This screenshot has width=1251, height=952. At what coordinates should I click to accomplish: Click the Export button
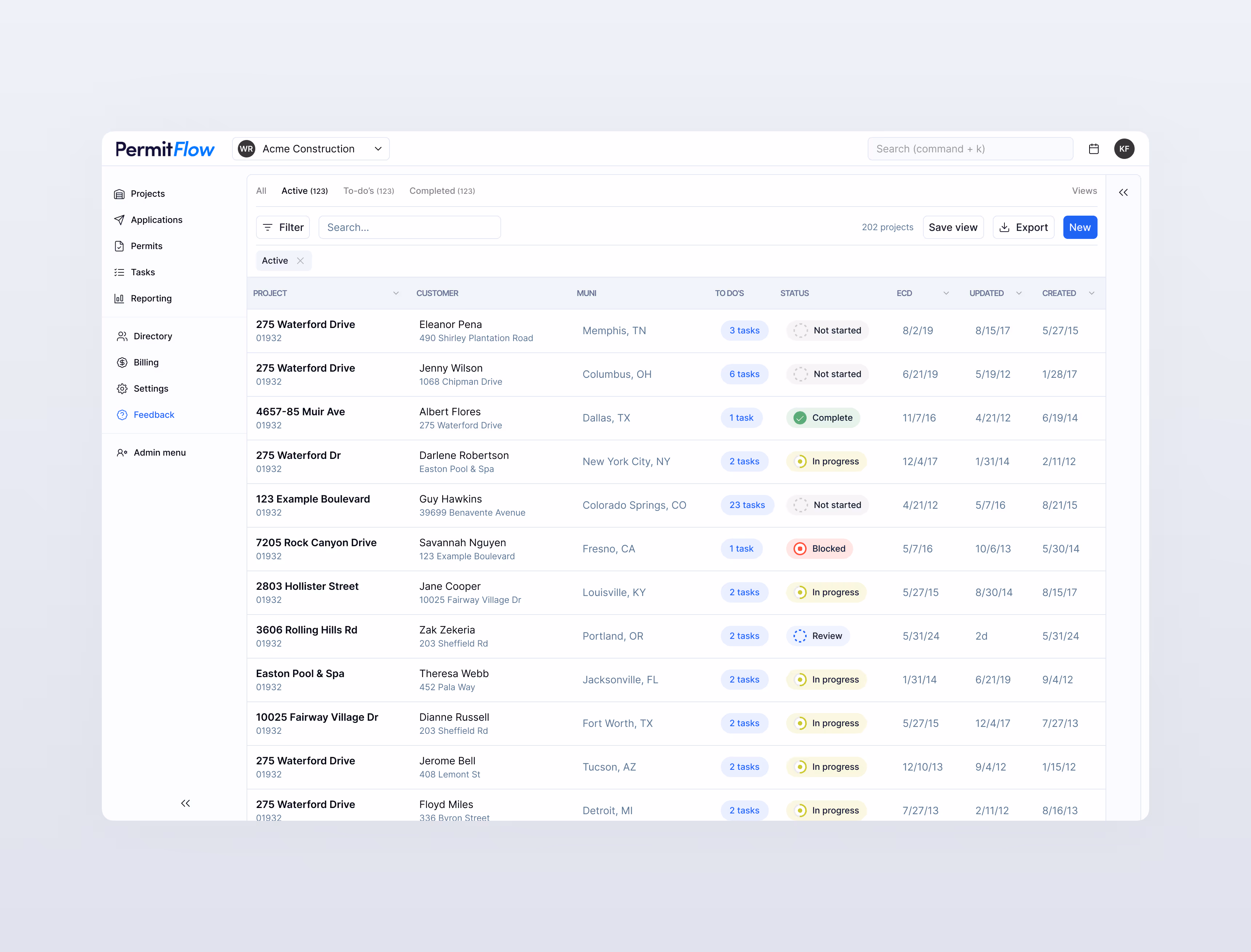[x=1023, y=227]
